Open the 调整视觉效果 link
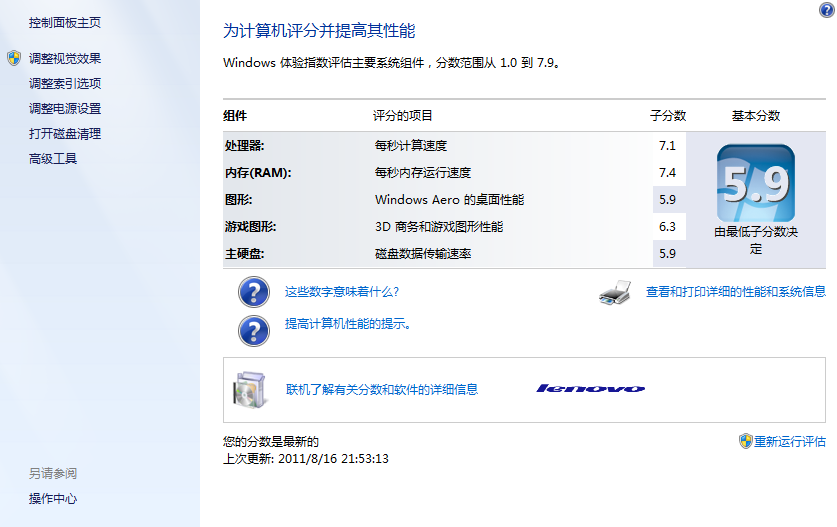This screenshot has width=837, height=527. [x=65, y=58]
